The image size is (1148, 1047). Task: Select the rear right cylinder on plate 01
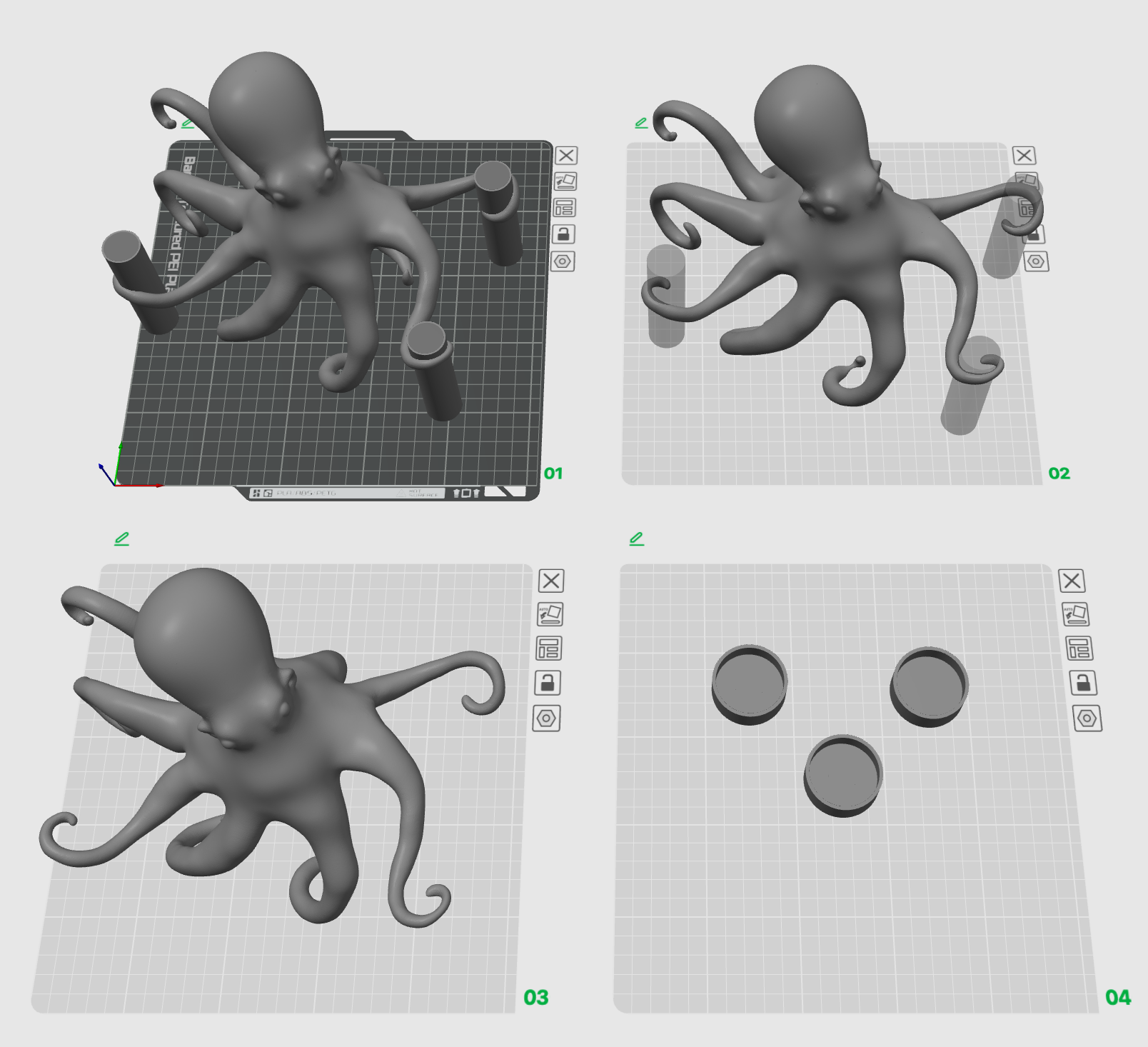[500, 214]
